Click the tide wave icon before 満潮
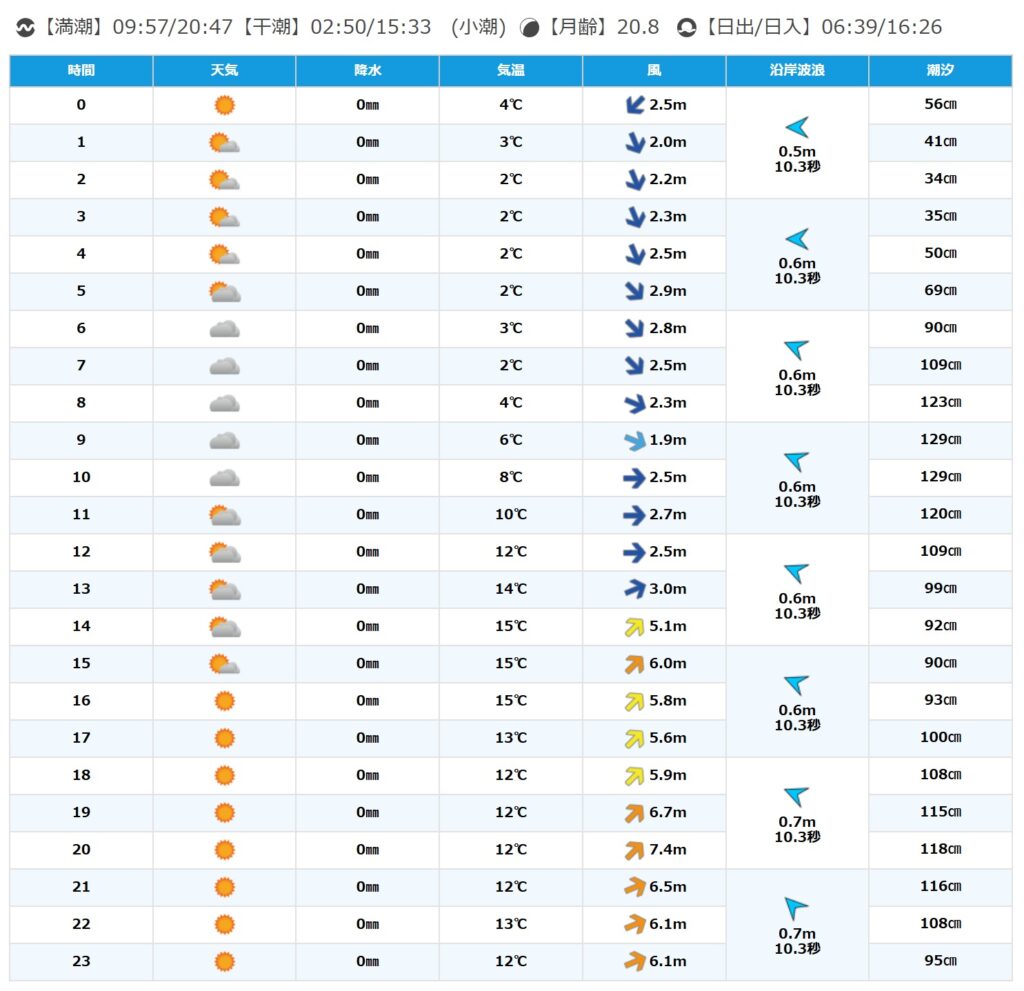The width and height of the screenshot is (1024, 991). [26, 28]
